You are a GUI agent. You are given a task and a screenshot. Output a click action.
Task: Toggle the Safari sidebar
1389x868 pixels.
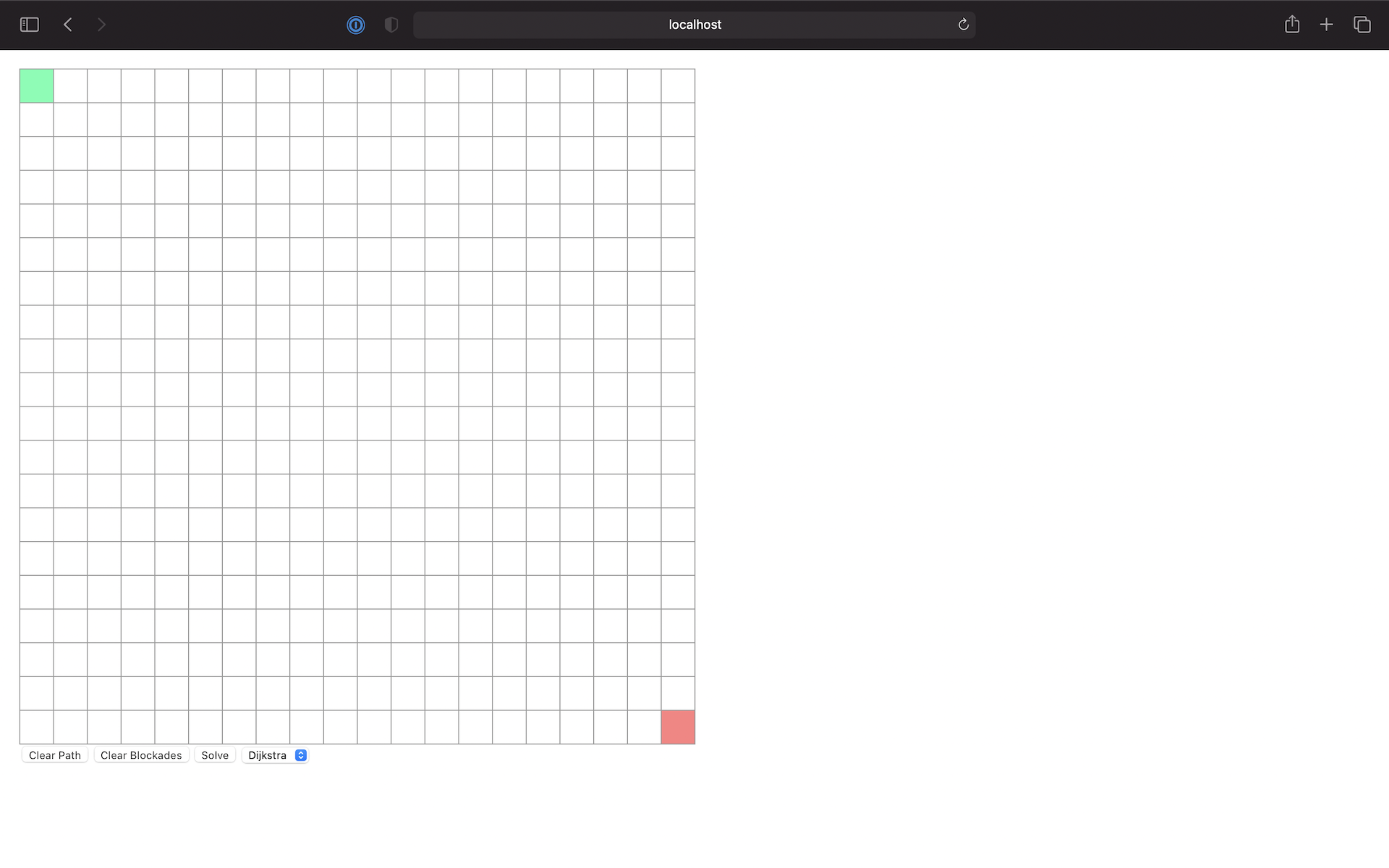tap(29, 24)
